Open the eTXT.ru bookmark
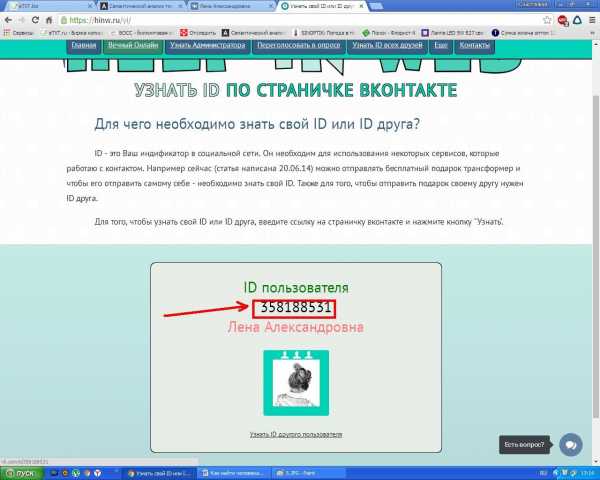Screen dimensions: 600x480 pyautogui.click(x=71, y=33)
